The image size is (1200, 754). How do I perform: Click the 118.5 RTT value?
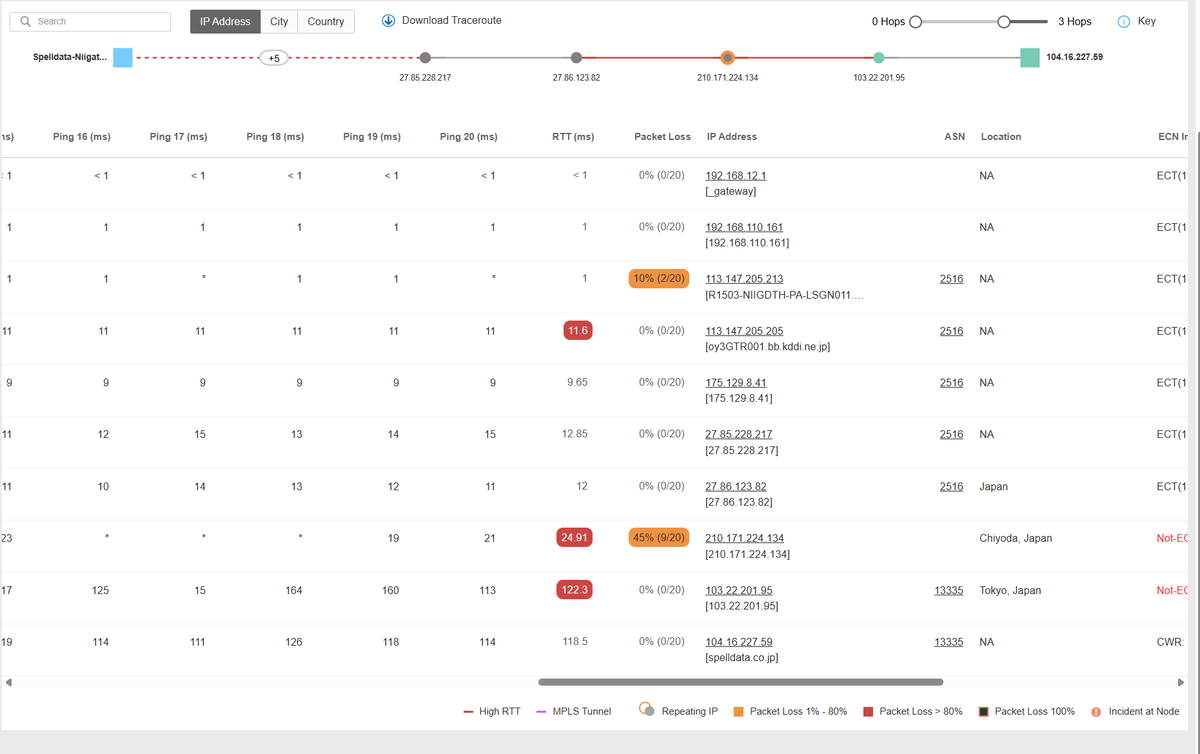575,642
